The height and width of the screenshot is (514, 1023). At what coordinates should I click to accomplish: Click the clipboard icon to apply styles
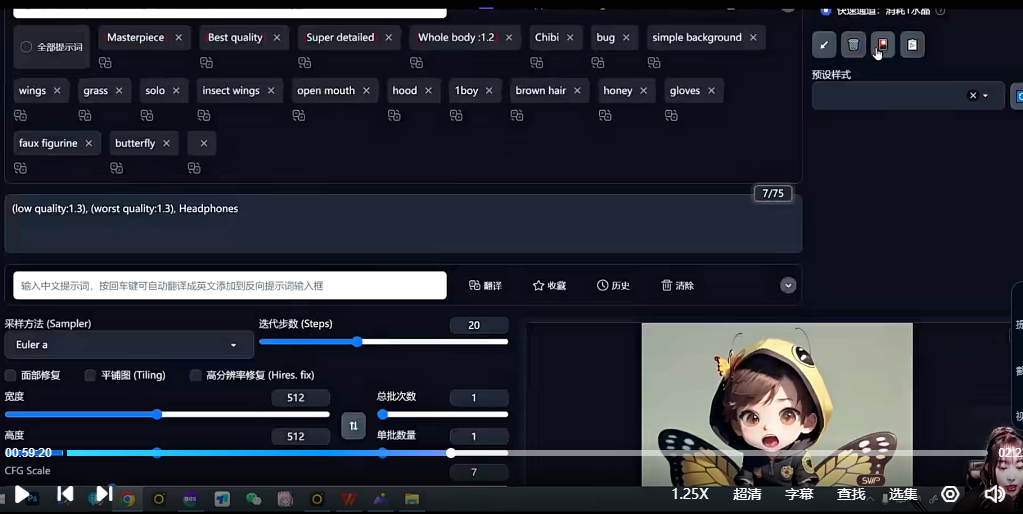click(x=912, y=45)
